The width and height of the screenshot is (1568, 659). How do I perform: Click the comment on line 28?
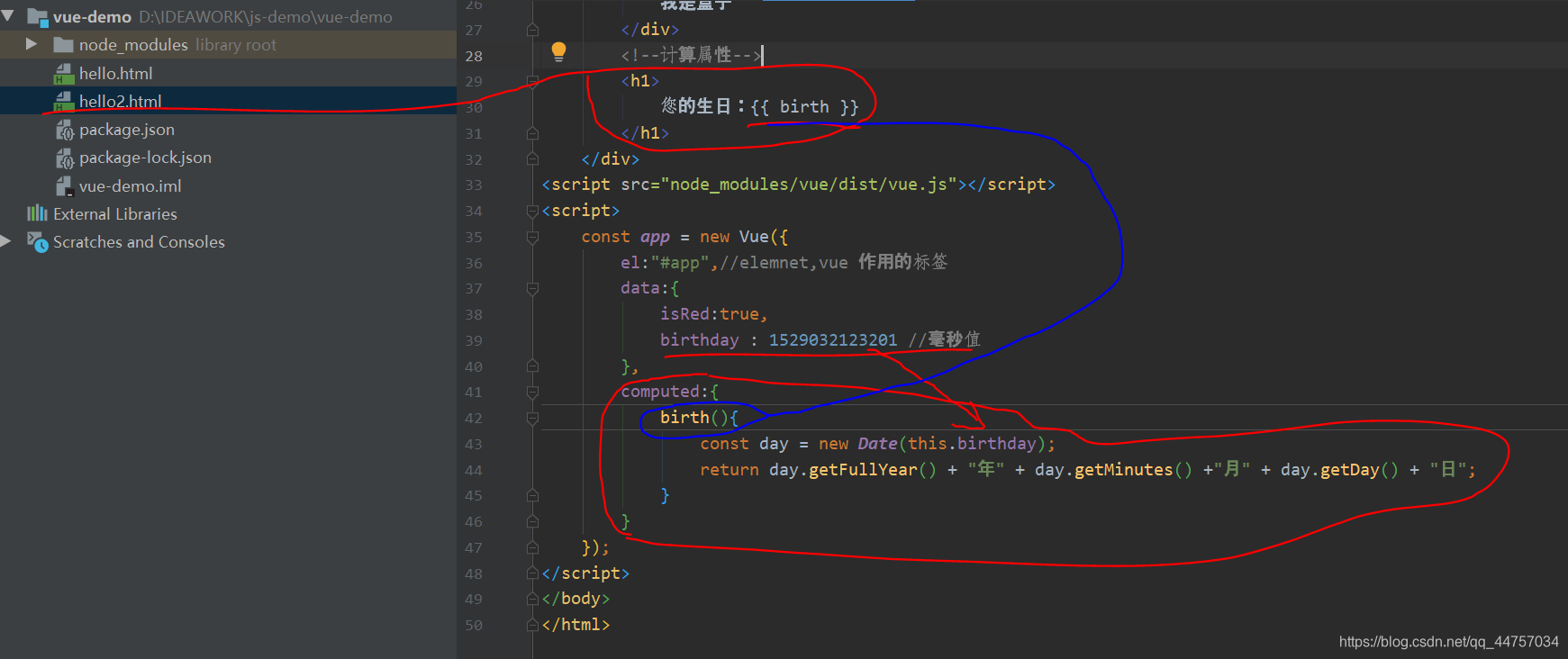pos(692,56)
